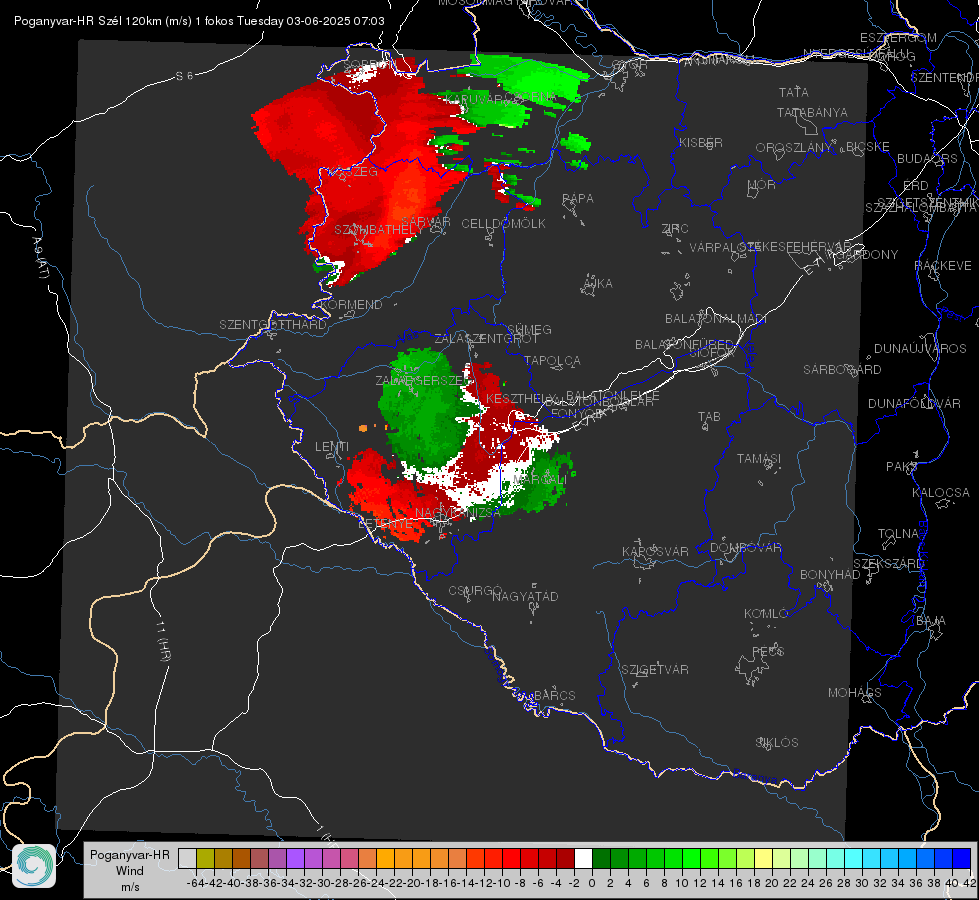Screen dimensions: 979x900
Task: Click the SÁRVÁR city label
Action: tap(426, 222)
